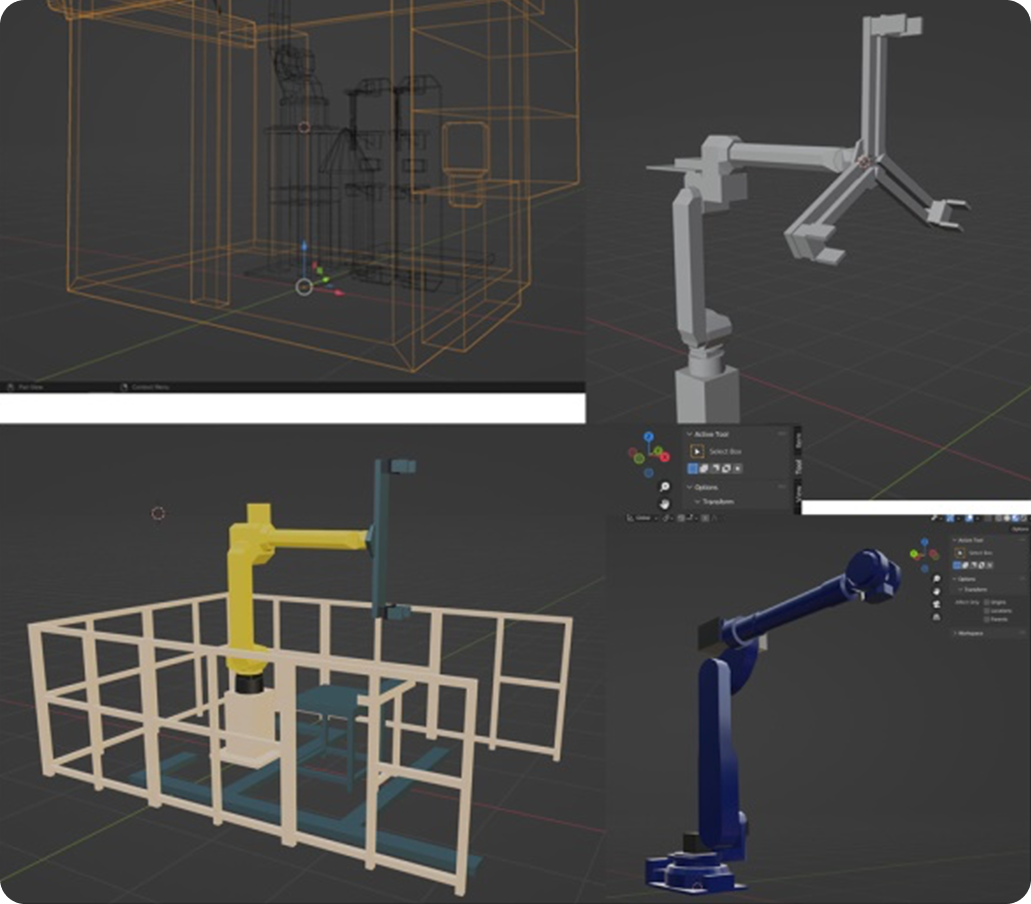
Task: Open Global transform orientation dropdown below gray robot
Action: tap(643, 518)
